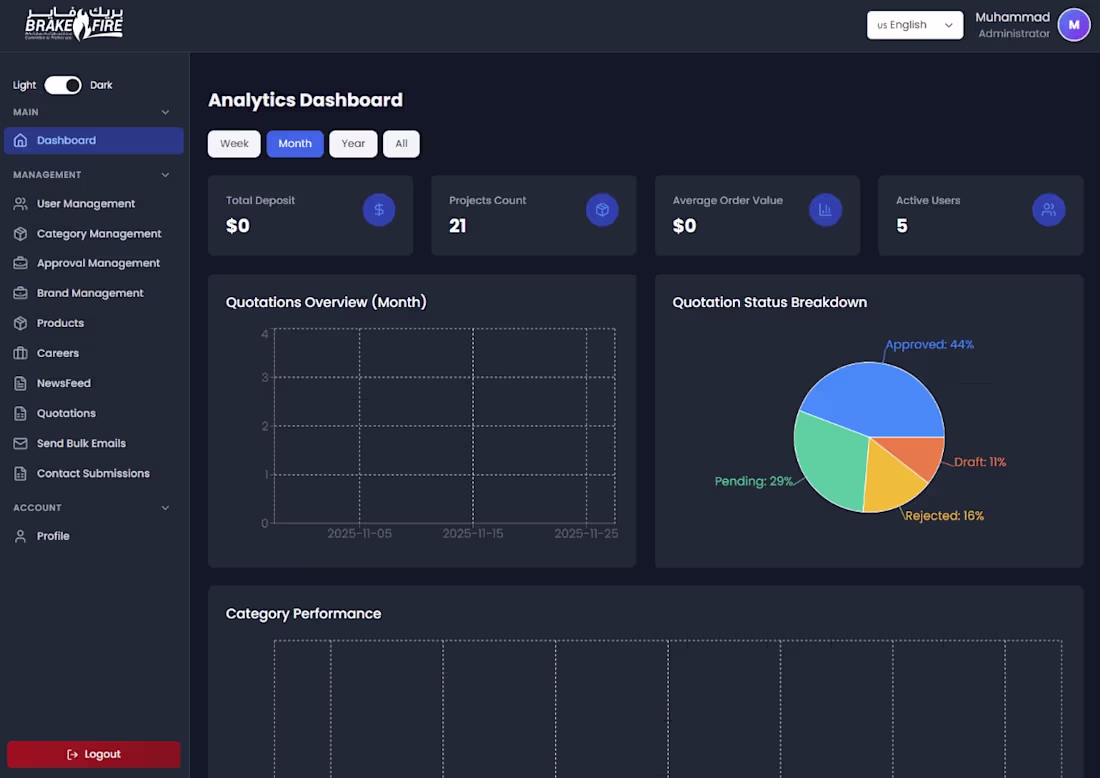Image resolution: width=1100 pixels, height=778 pixels.
Task: Select the Category Management icon
Action: (21, 233)
